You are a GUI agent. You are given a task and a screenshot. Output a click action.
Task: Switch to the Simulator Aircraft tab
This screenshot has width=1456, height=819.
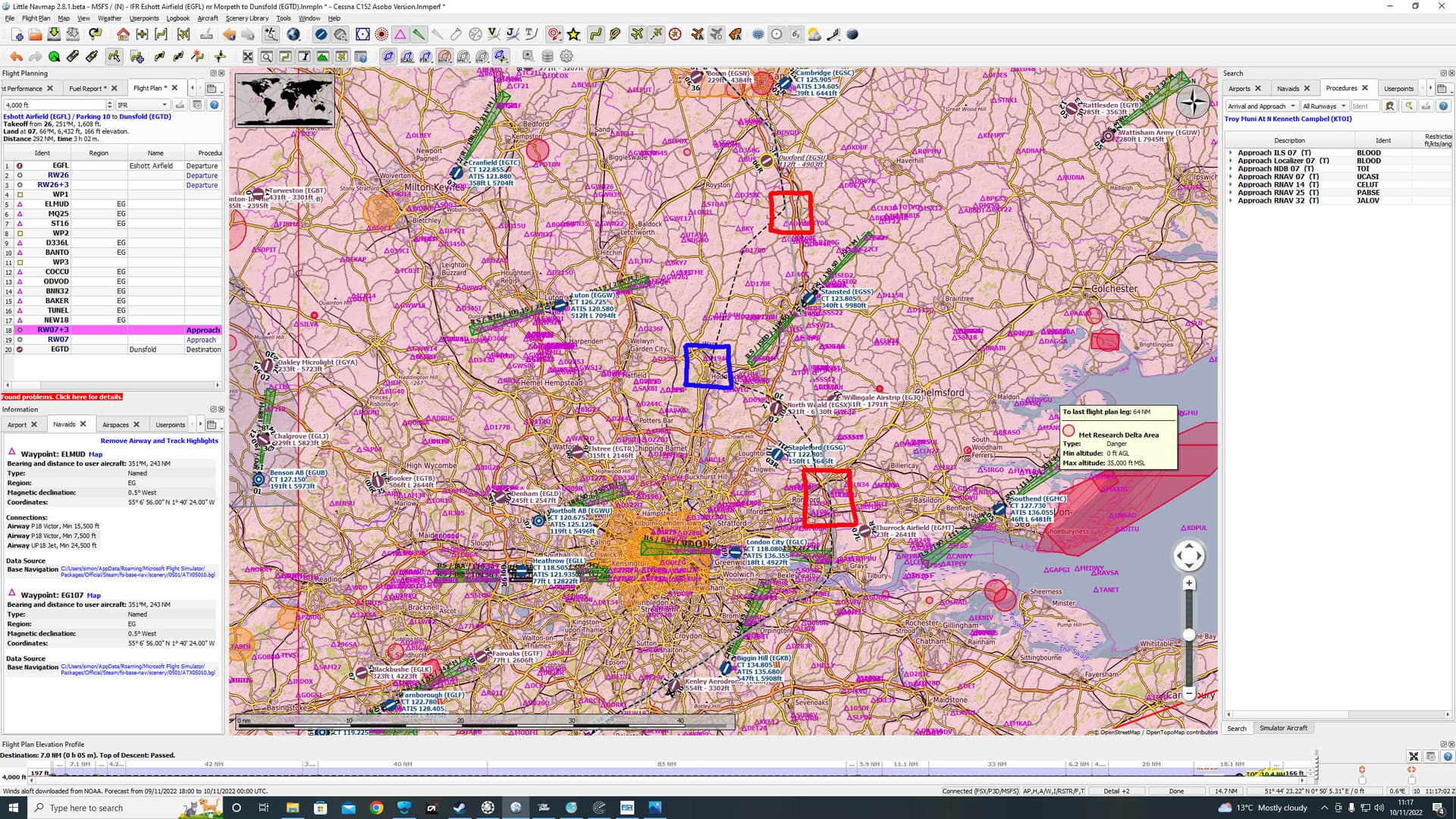1283,728
